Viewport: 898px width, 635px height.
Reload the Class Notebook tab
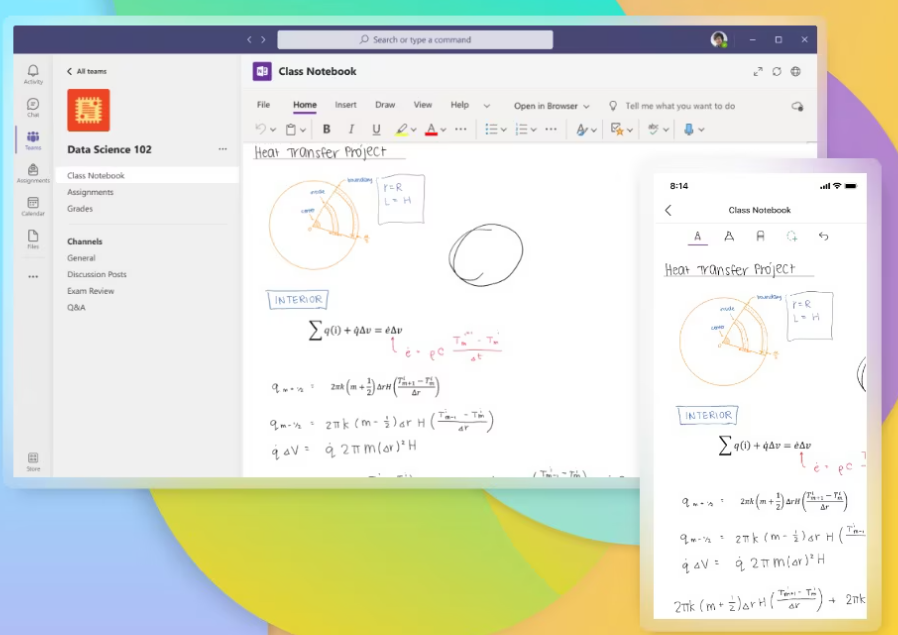(x=777, y=72)
